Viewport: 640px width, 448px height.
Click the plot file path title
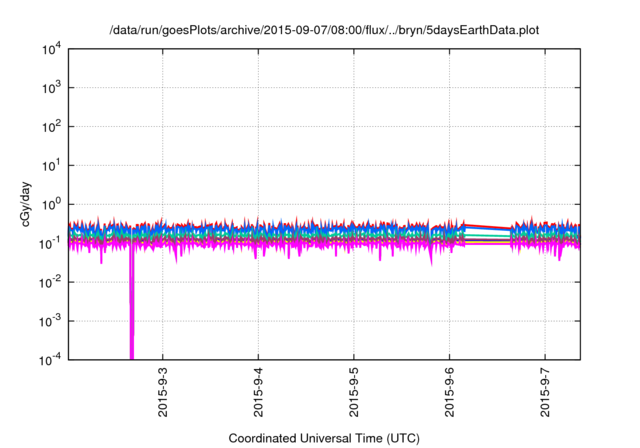324,30
